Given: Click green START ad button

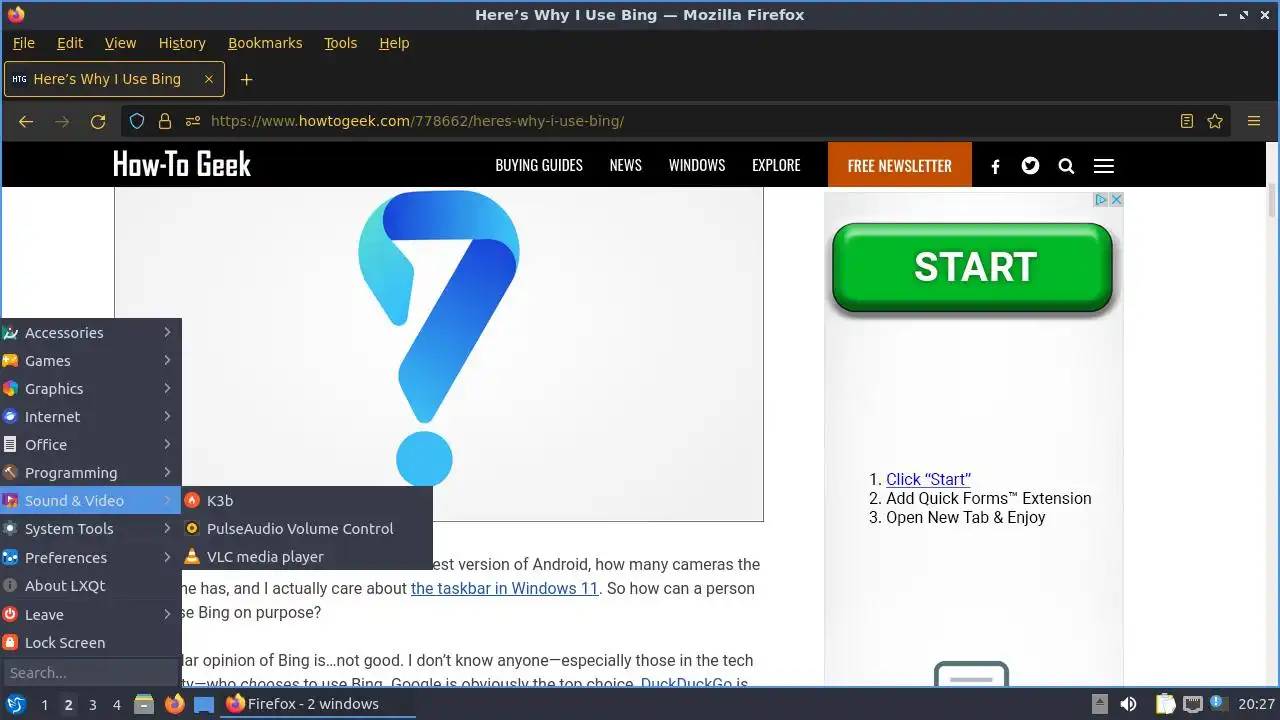Looking at the screenshot, I should [973, 268].
